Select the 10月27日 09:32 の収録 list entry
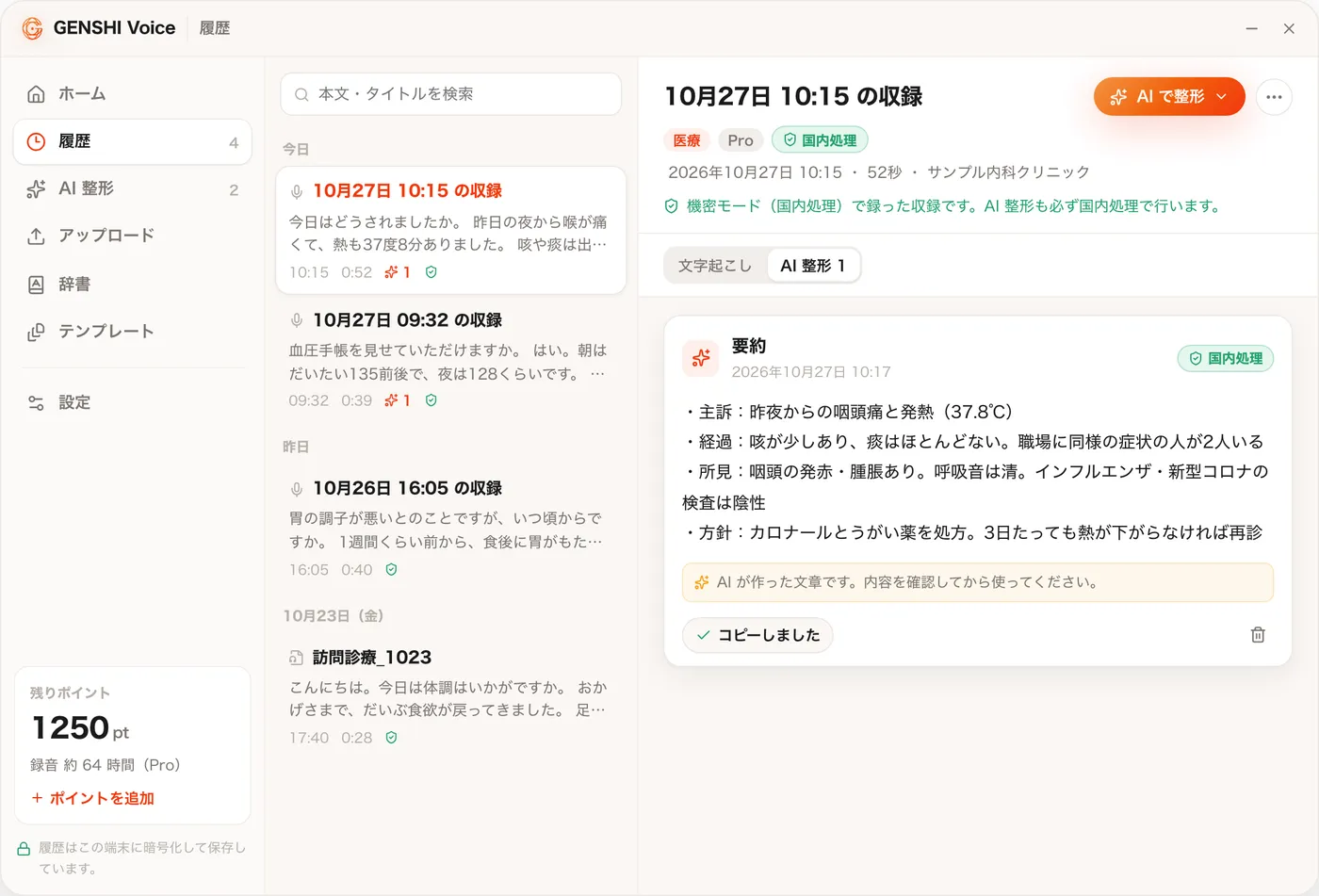Viewport: 1319px width, 896px height. pyautogui.click(x=451, y=360)
